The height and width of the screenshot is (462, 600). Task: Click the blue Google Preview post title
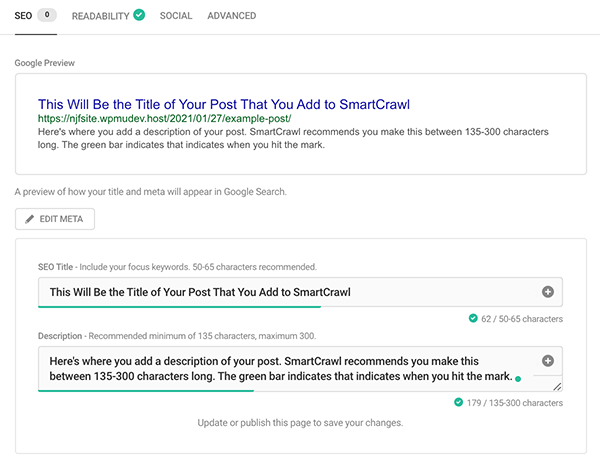tap(224, 103)
